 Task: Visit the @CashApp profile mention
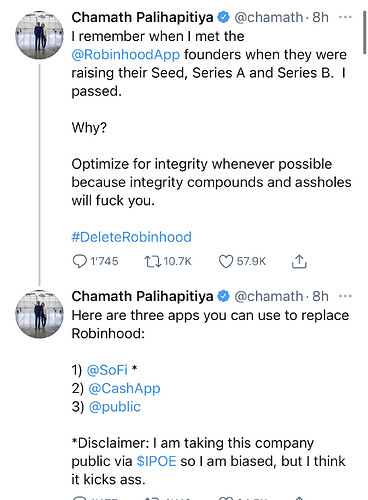pyautogui.click(x=124, y=388)
